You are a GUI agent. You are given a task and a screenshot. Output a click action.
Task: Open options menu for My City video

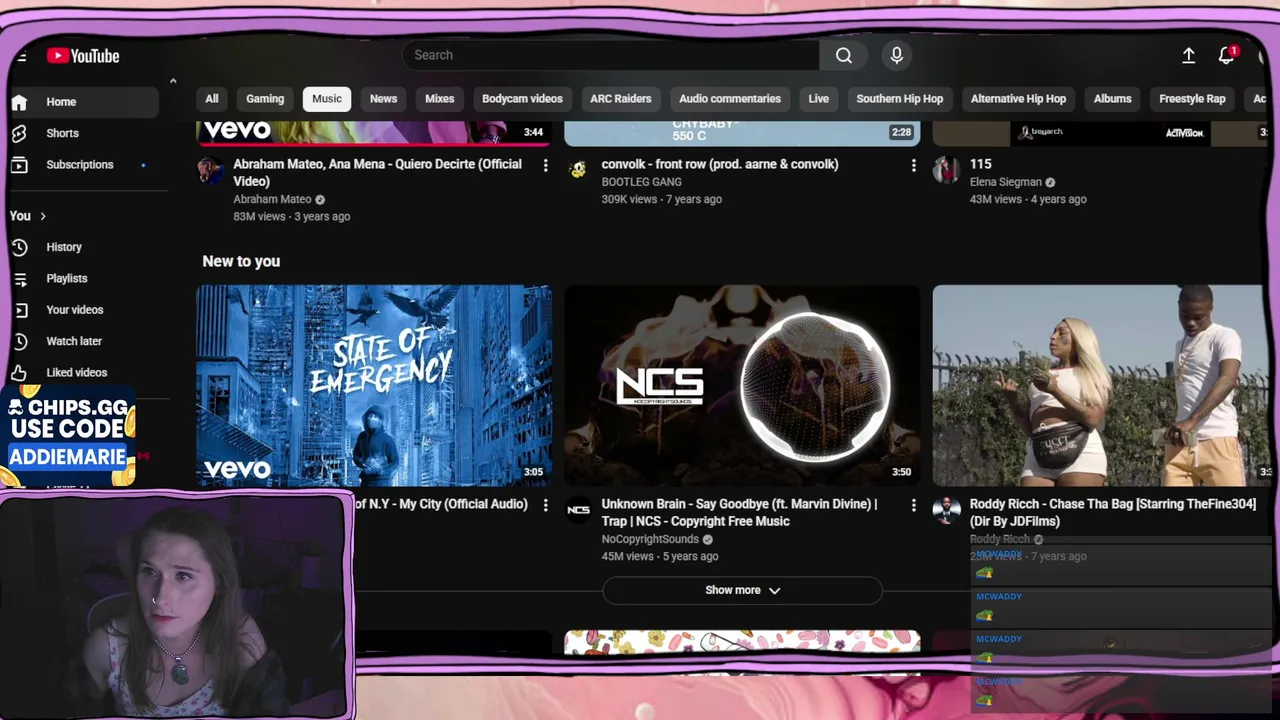point(545,505)
